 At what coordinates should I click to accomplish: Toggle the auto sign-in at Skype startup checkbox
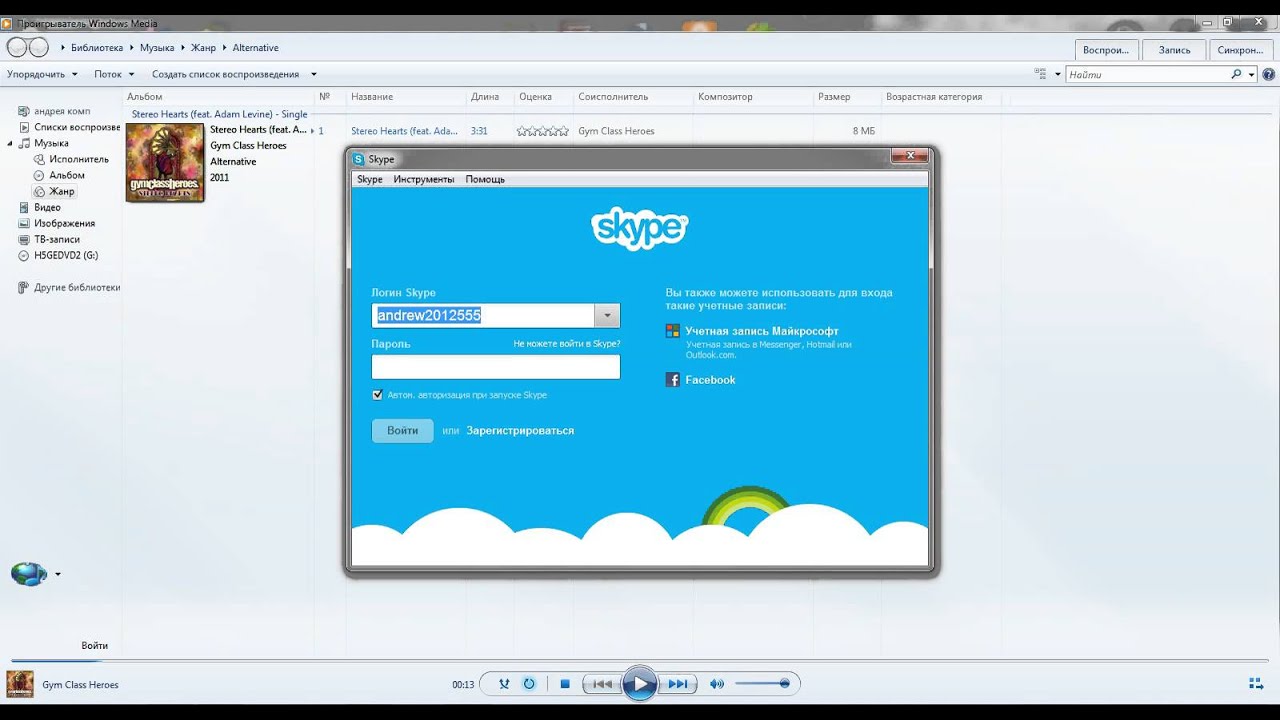click(x=377, y=395)
